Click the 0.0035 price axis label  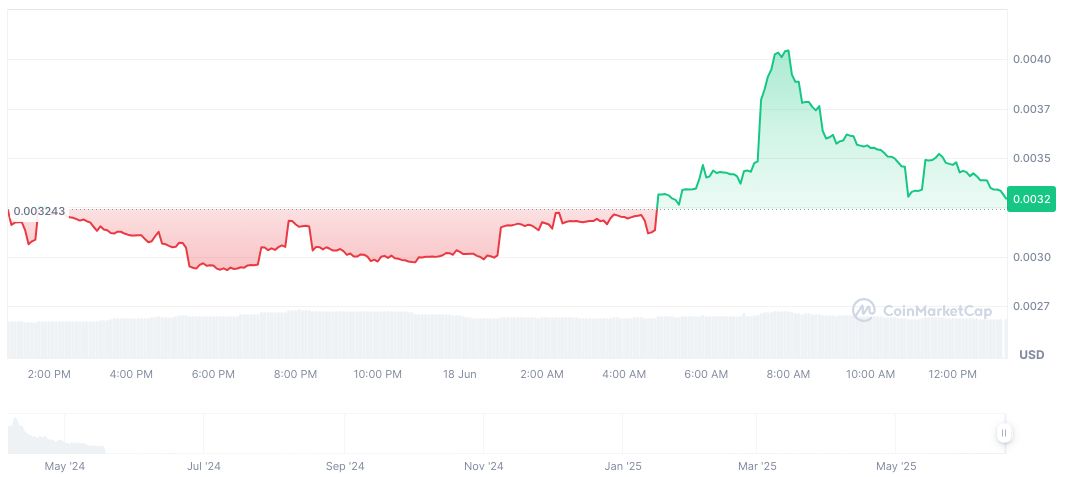pos(1032,158)
